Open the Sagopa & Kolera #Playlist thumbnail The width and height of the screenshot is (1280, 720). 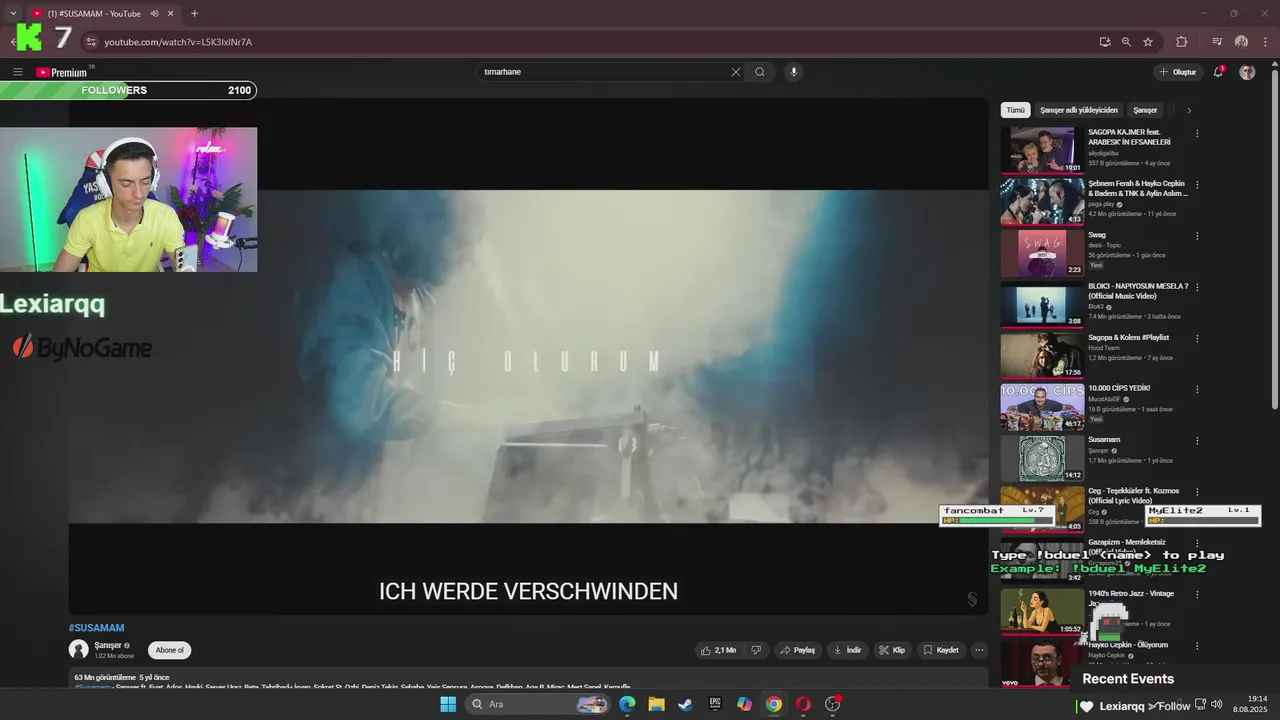point(1042,355)
